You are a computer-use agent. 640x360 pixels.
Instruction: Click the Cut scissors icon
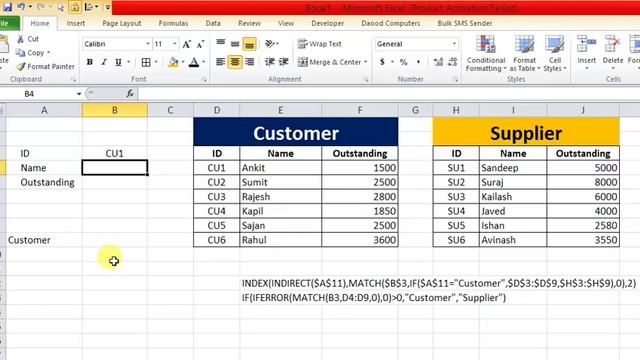(x=21, y=39)
